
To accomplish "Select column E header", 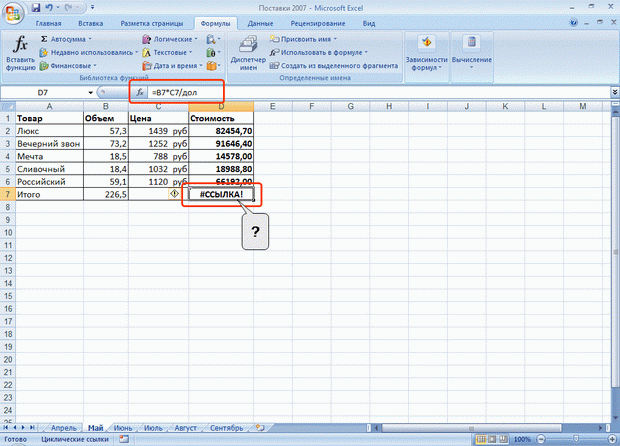I will pos(272,106).
